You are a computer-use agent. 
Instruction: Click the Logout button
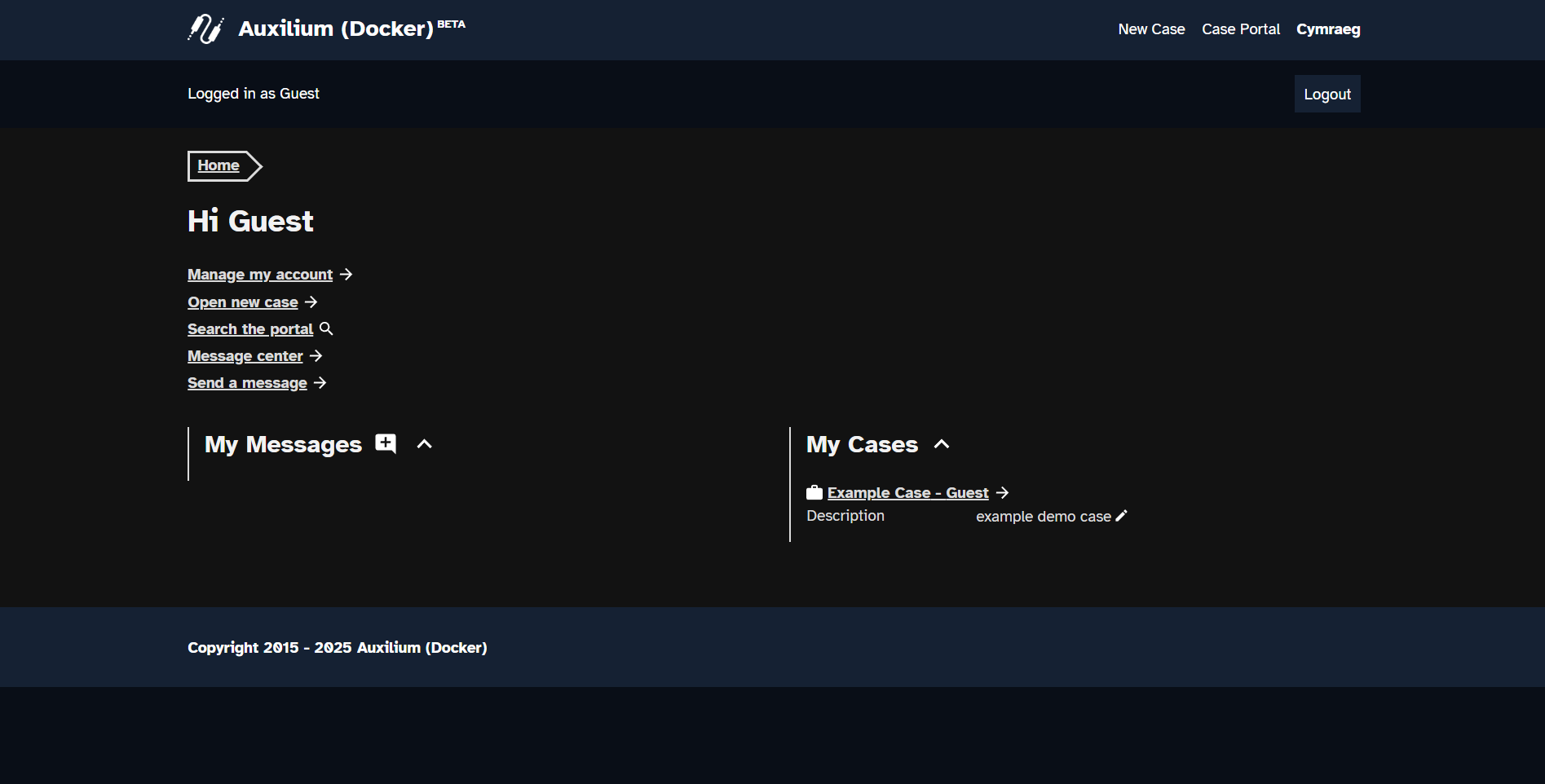1326,94
